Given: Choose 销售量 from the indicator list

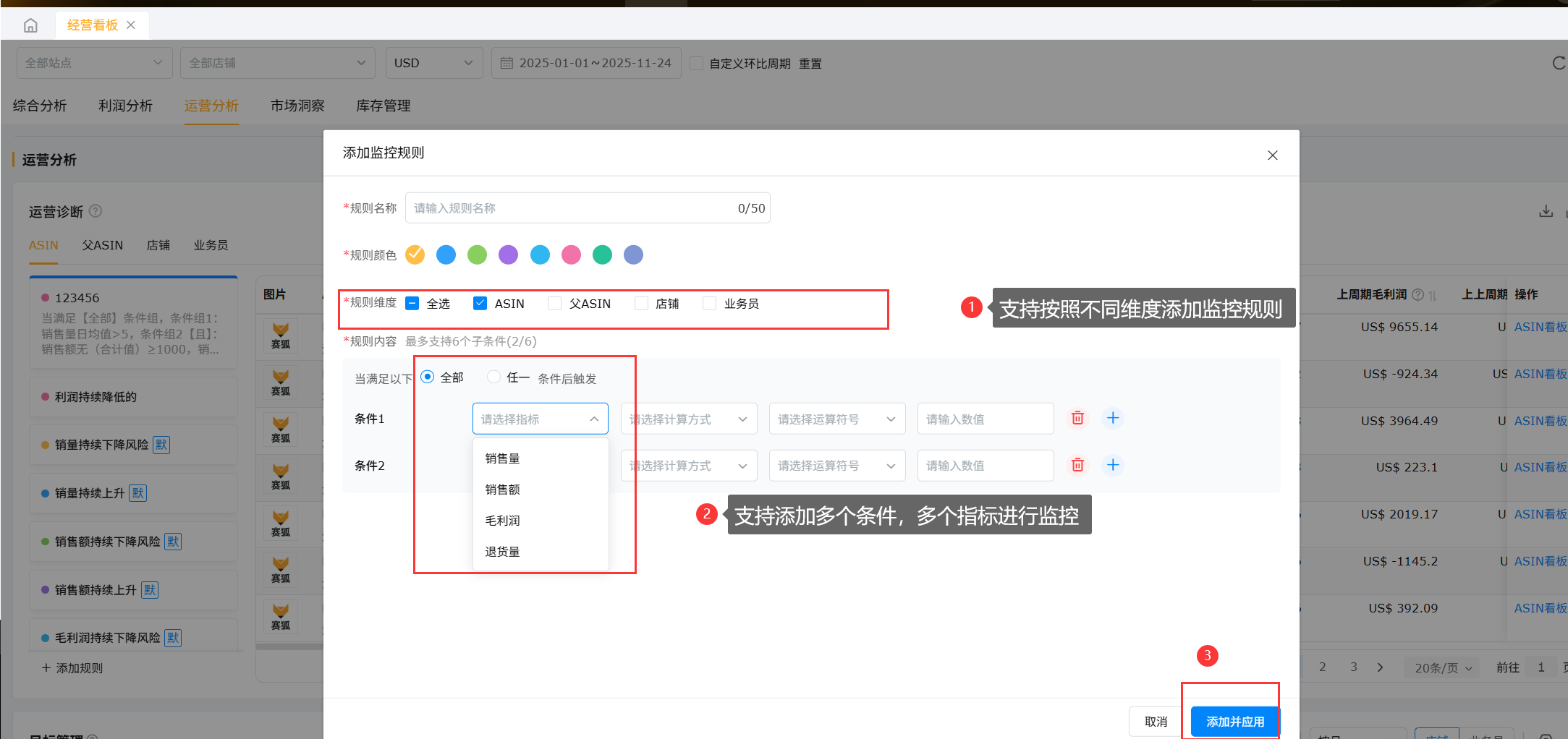Looking at the screenshot, I should [541, 458].
